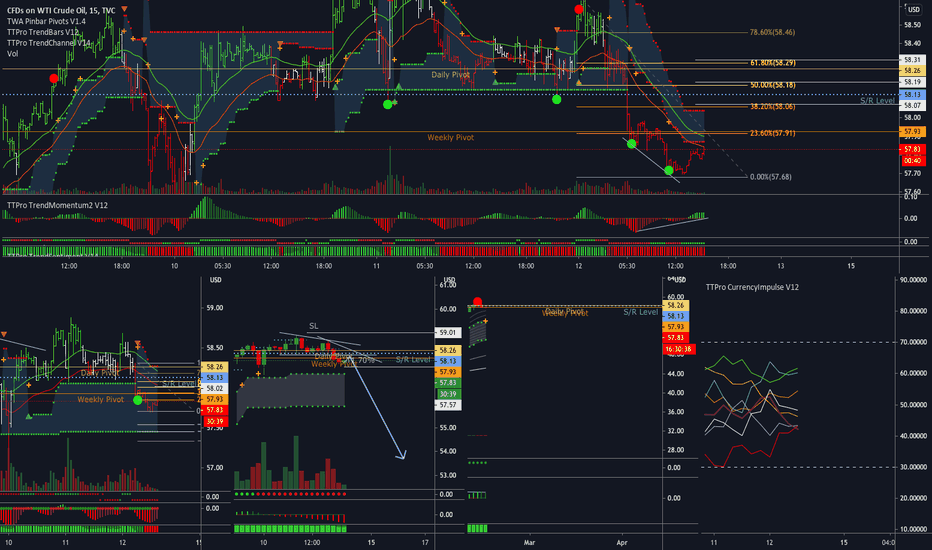Click the 23.60%(57.91) Fibonacci label
Image resolution: width=932 pixels, height=550 pixels.
tap(773, 133)
